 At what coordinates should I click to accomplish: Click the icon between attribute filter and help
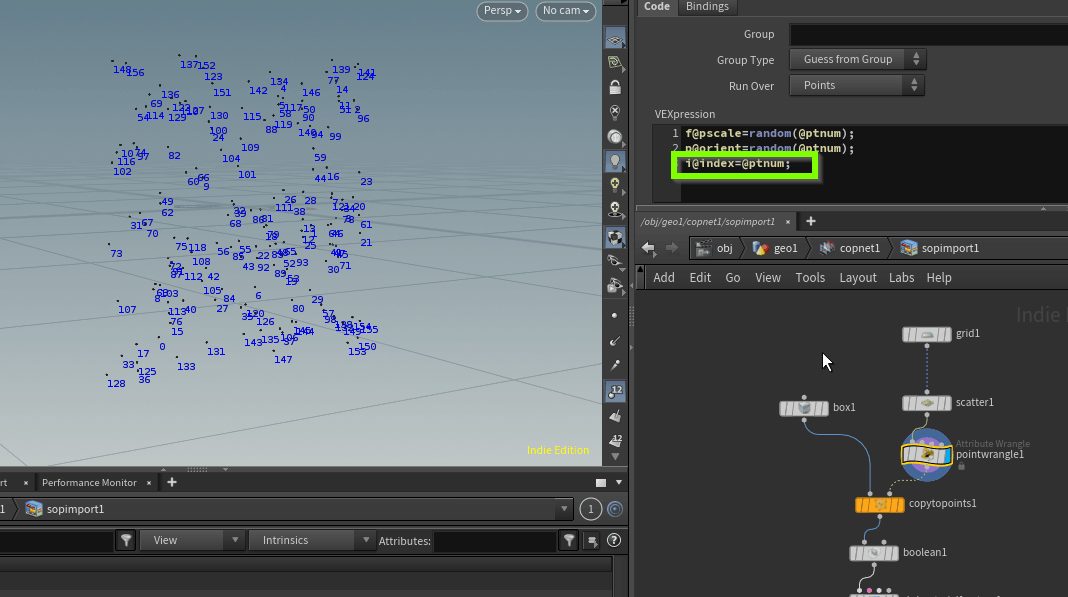pyautogui.click(x=592, y=541)
